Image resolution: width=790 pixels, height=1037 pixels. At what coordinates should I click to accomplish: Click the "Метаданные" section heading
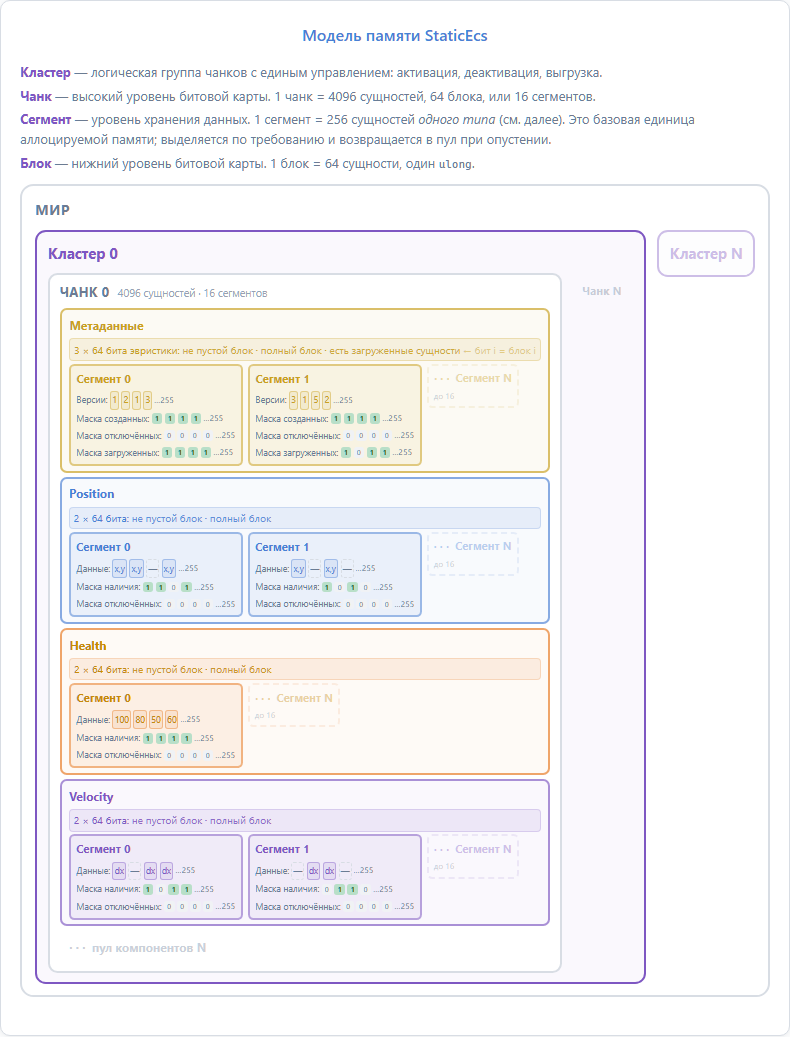[x=106, y=326]
